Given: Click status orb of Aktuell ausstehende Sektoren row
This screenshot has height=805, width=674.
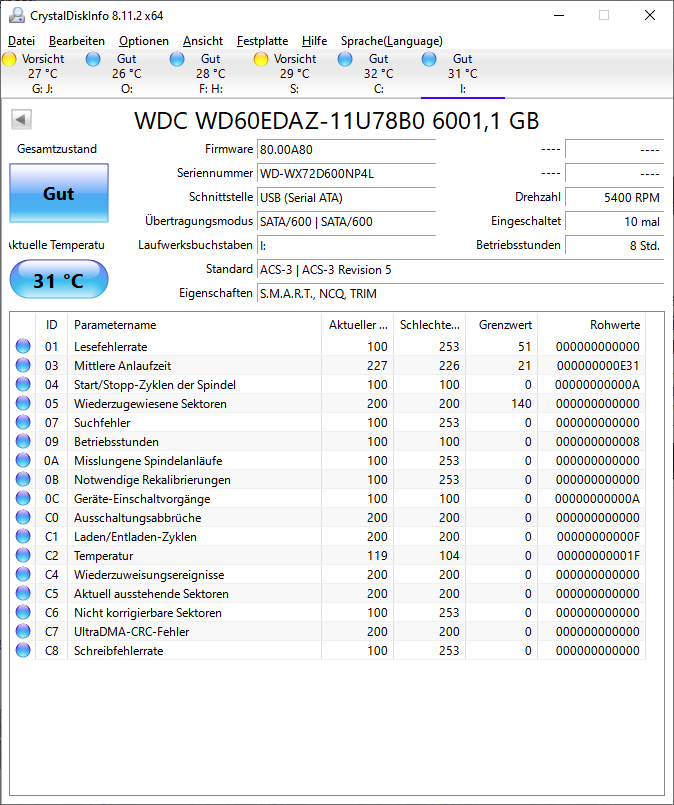Looking at the screenshot, I should point(23,593).
